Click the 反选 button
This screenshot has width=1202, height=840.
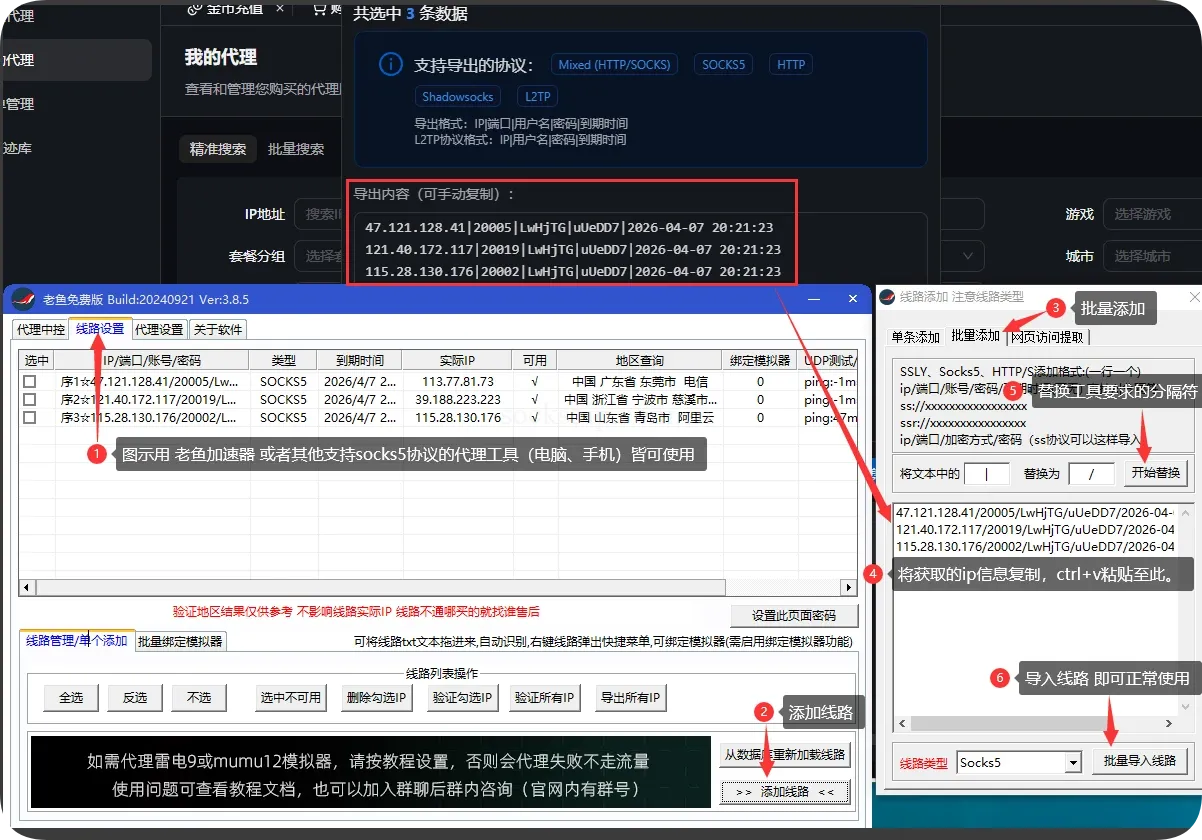tap(135, 698)
